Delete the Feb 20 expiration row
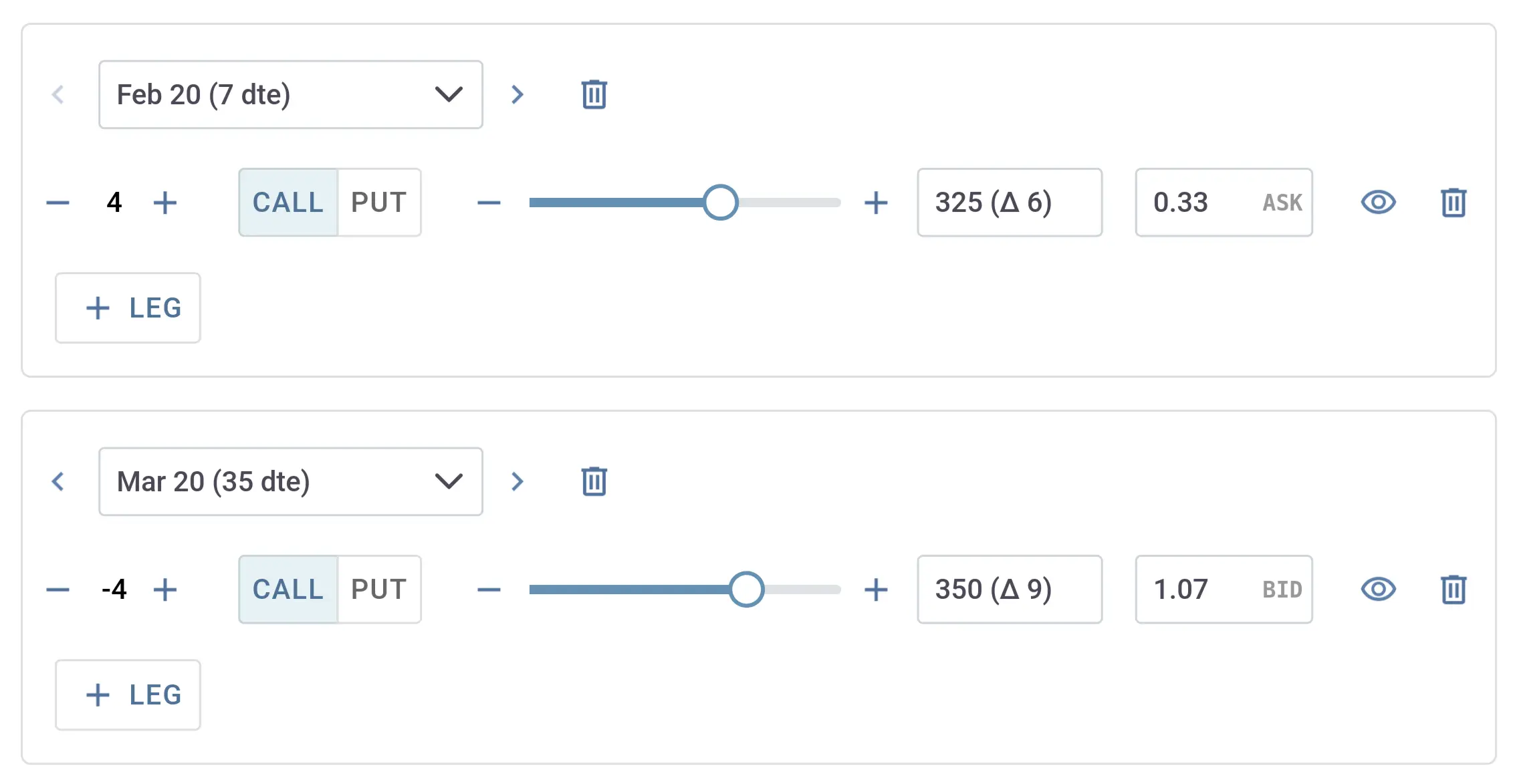Screen dimensions: 1513x784 (592, 94)
